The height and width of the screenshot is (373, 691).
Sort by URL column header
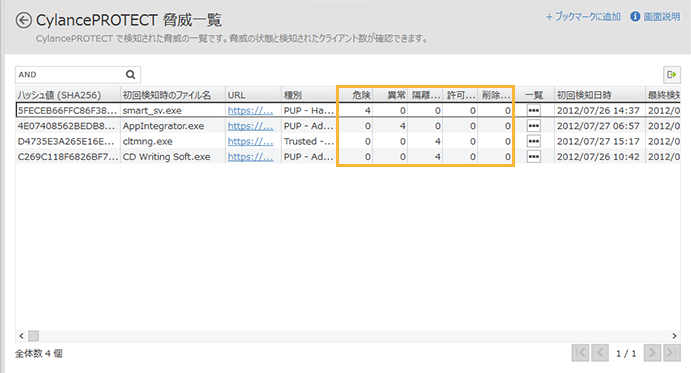(253, 95)
